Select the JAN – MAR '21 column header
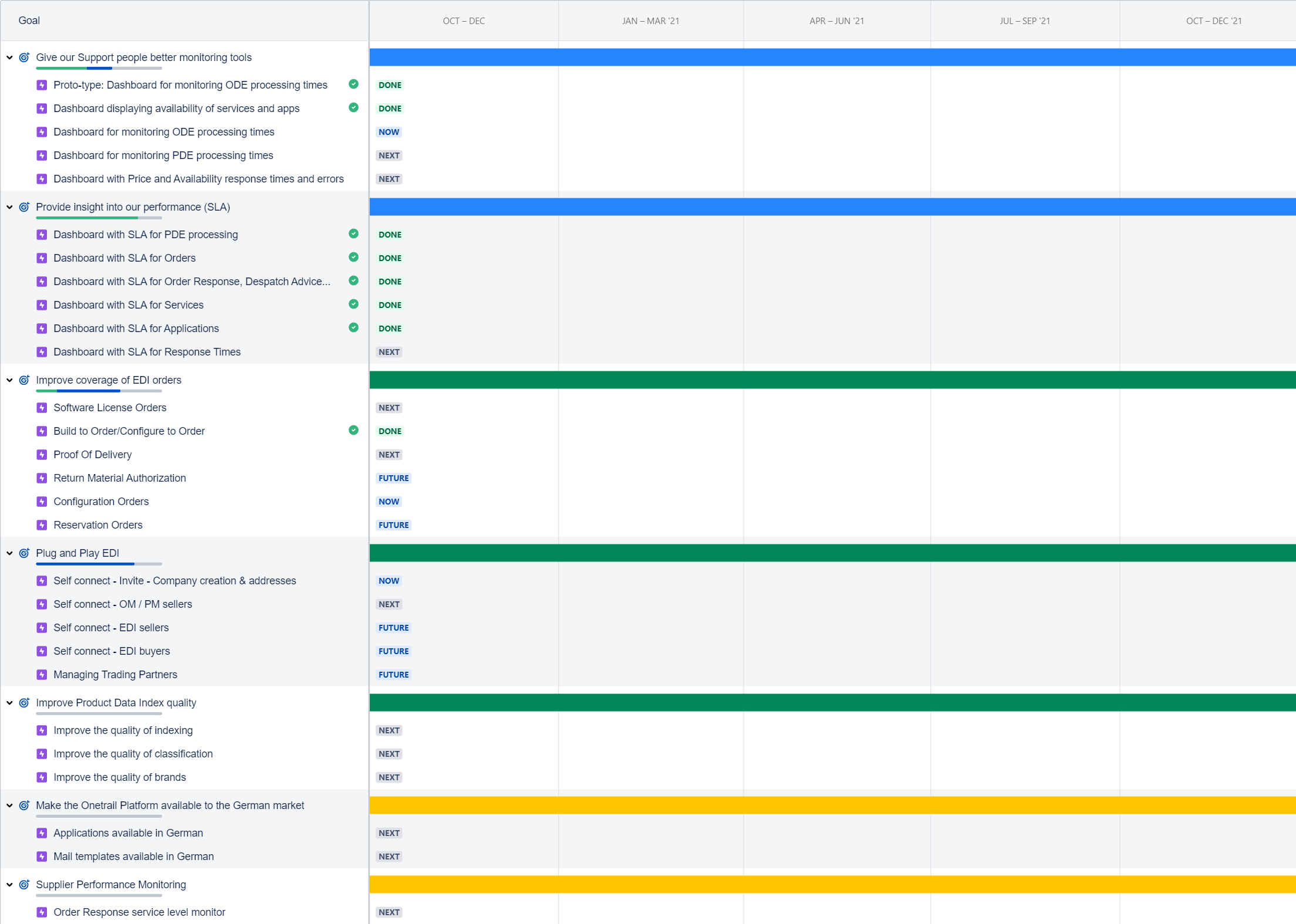1296x924 pixels. (x=650, y=21)
